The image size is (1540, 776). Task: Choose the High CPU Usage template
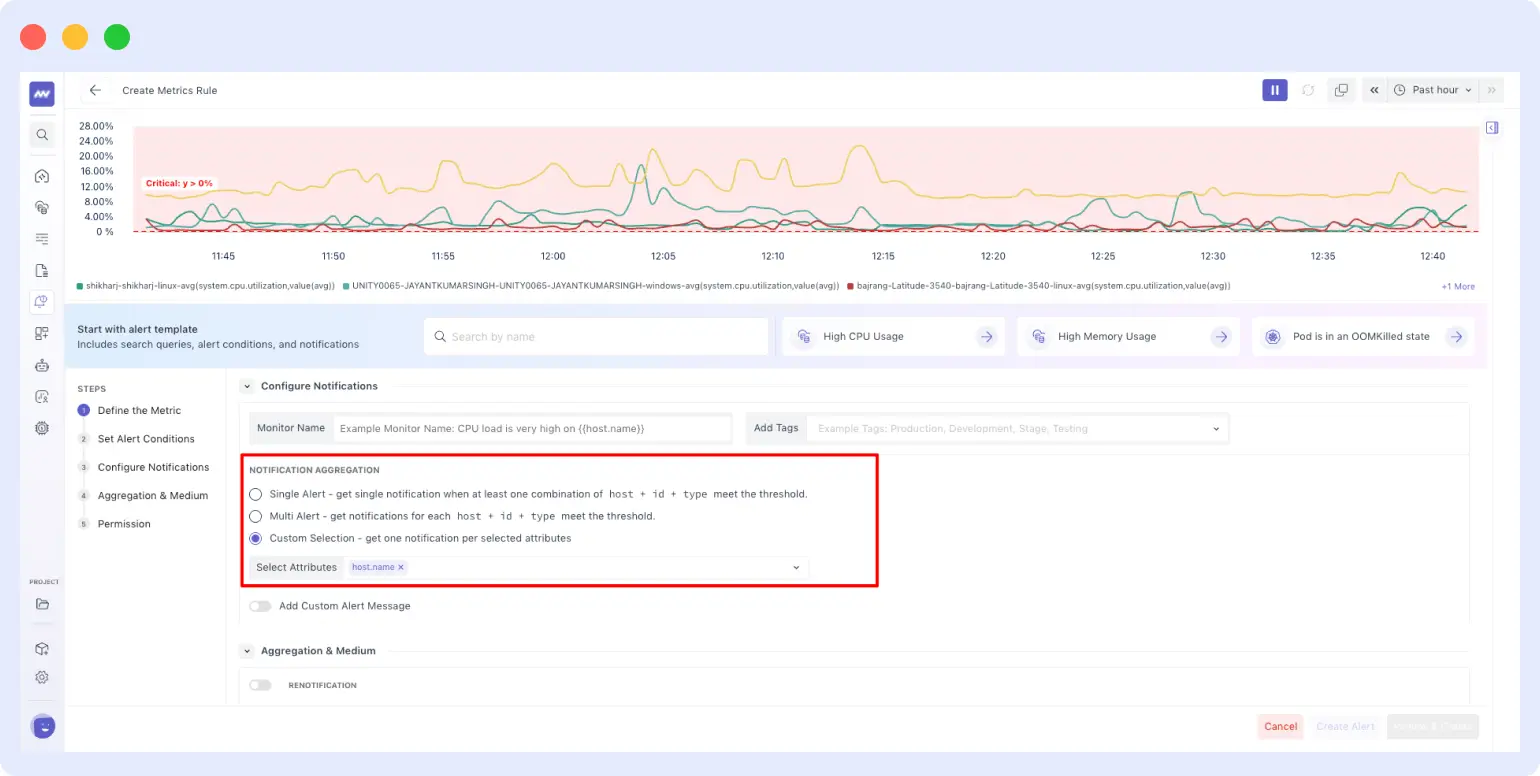tap(893, 337)
